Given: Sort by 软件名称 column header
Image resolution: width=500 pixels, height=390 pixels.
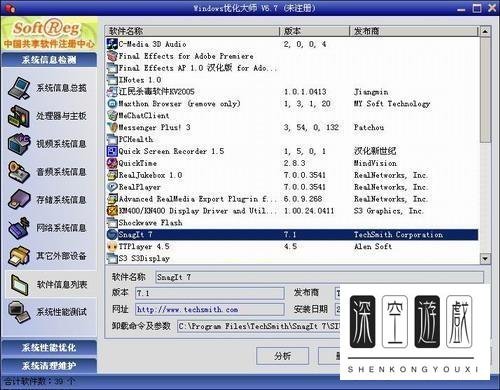Looking at the screenshot, I should [x=192, y=31].
